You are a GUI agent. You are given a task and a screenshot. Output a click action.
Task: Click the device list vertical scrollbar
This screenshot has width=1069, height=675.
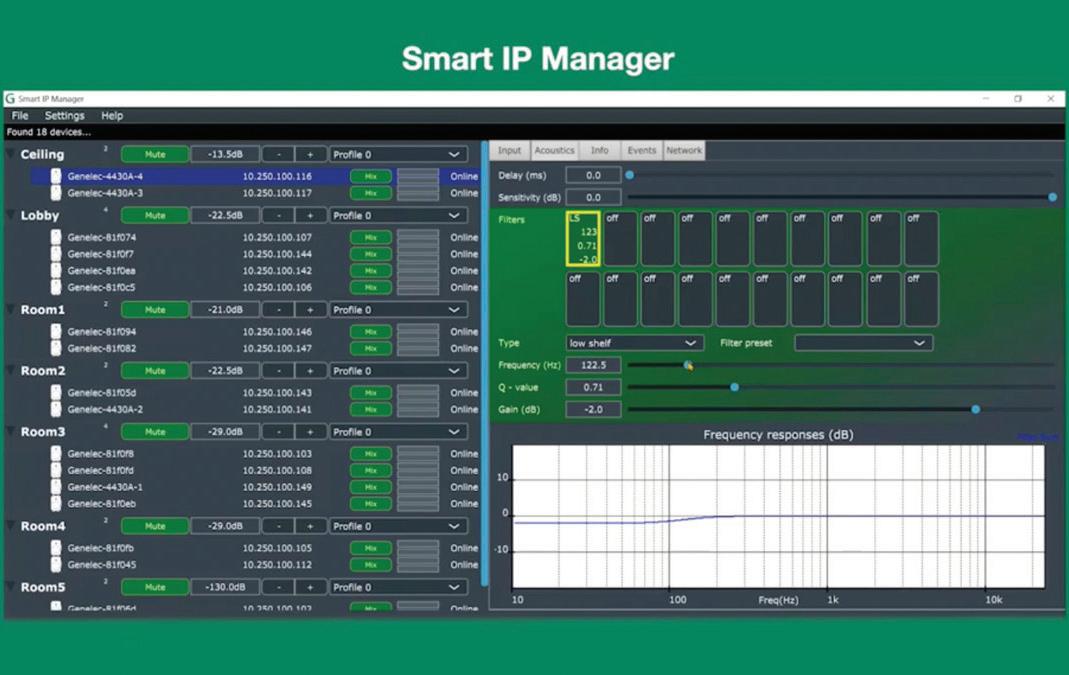tap(485, 363)
